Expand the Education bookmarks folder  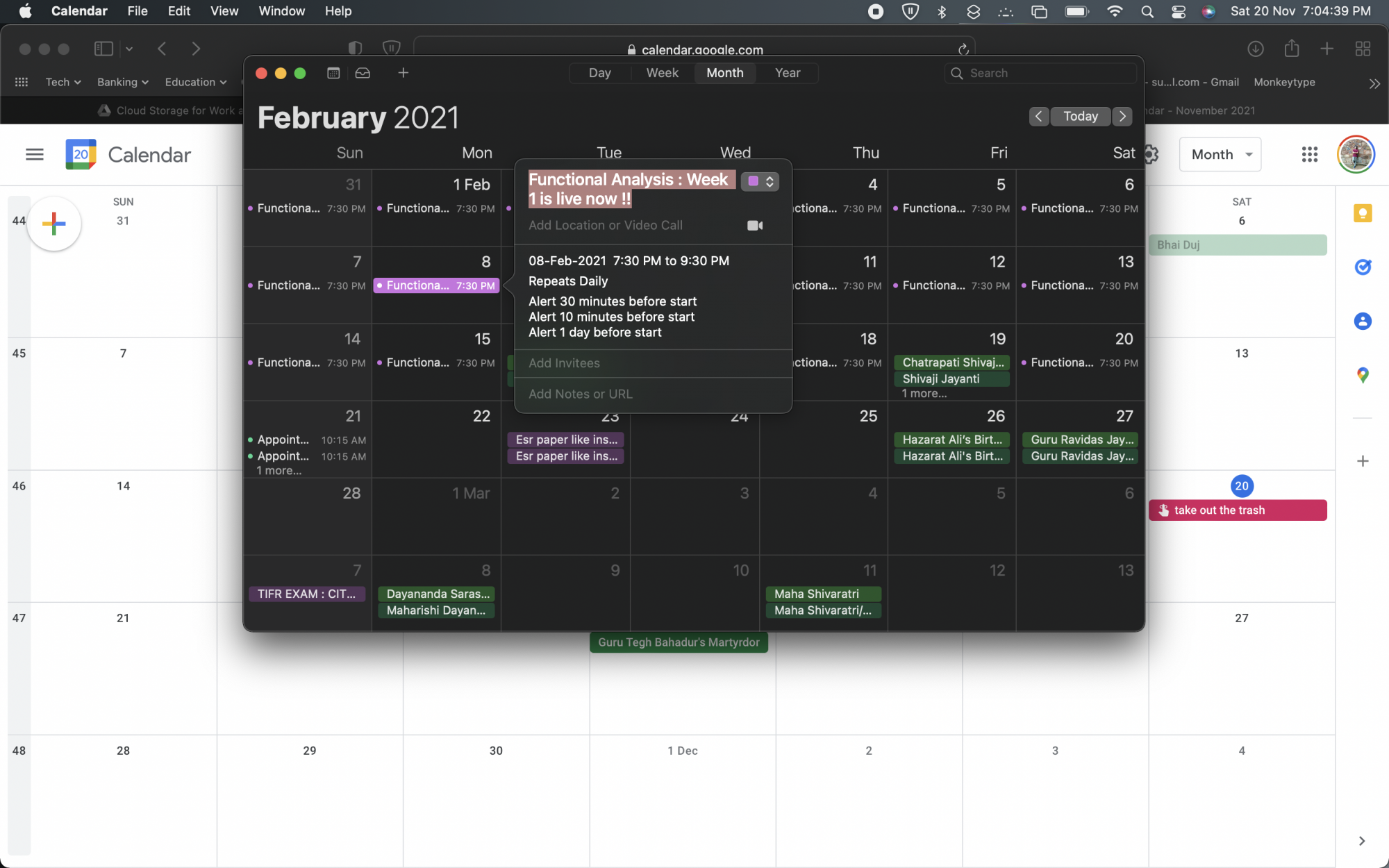point(196,82)
